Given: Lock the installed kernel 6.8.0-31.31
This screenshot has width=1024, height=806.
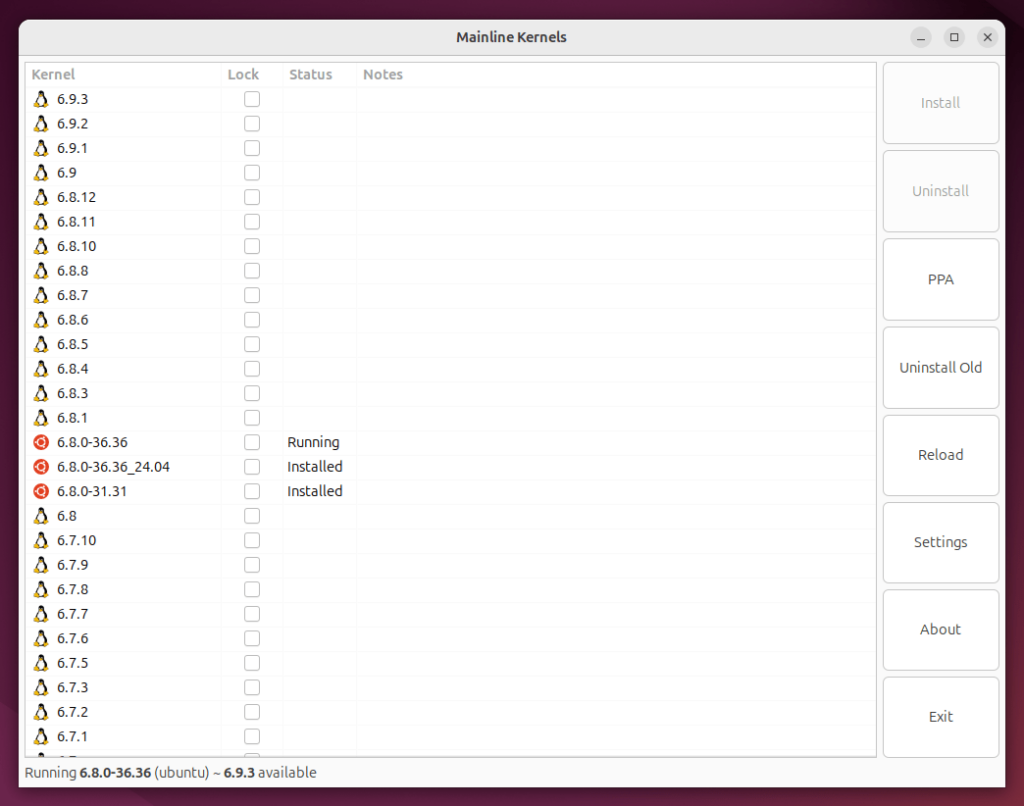Looking at the screenshot, I should click(x=252, y=491).
